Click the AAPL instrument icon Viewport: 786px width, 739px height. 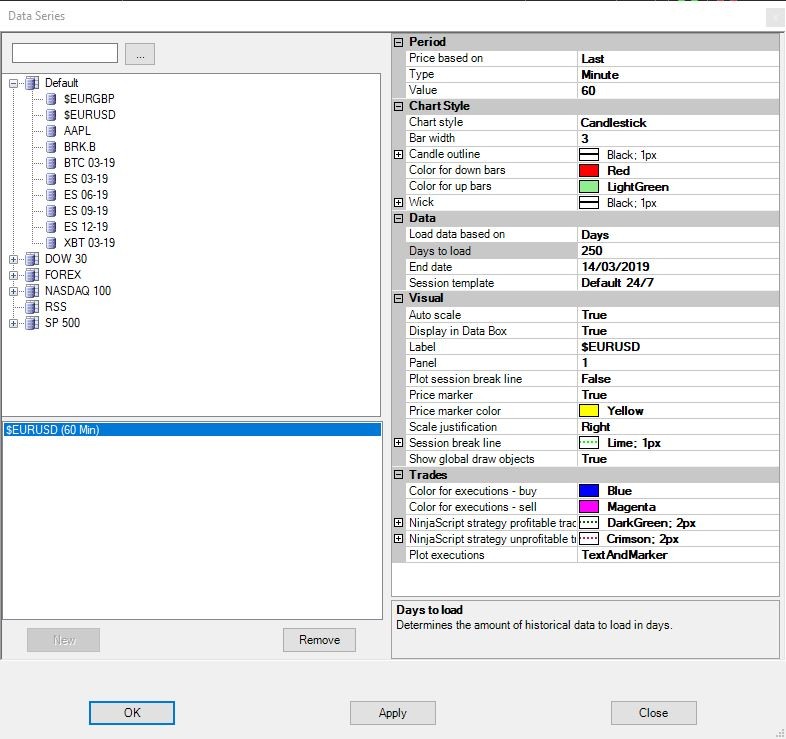(x=51, y=131)
